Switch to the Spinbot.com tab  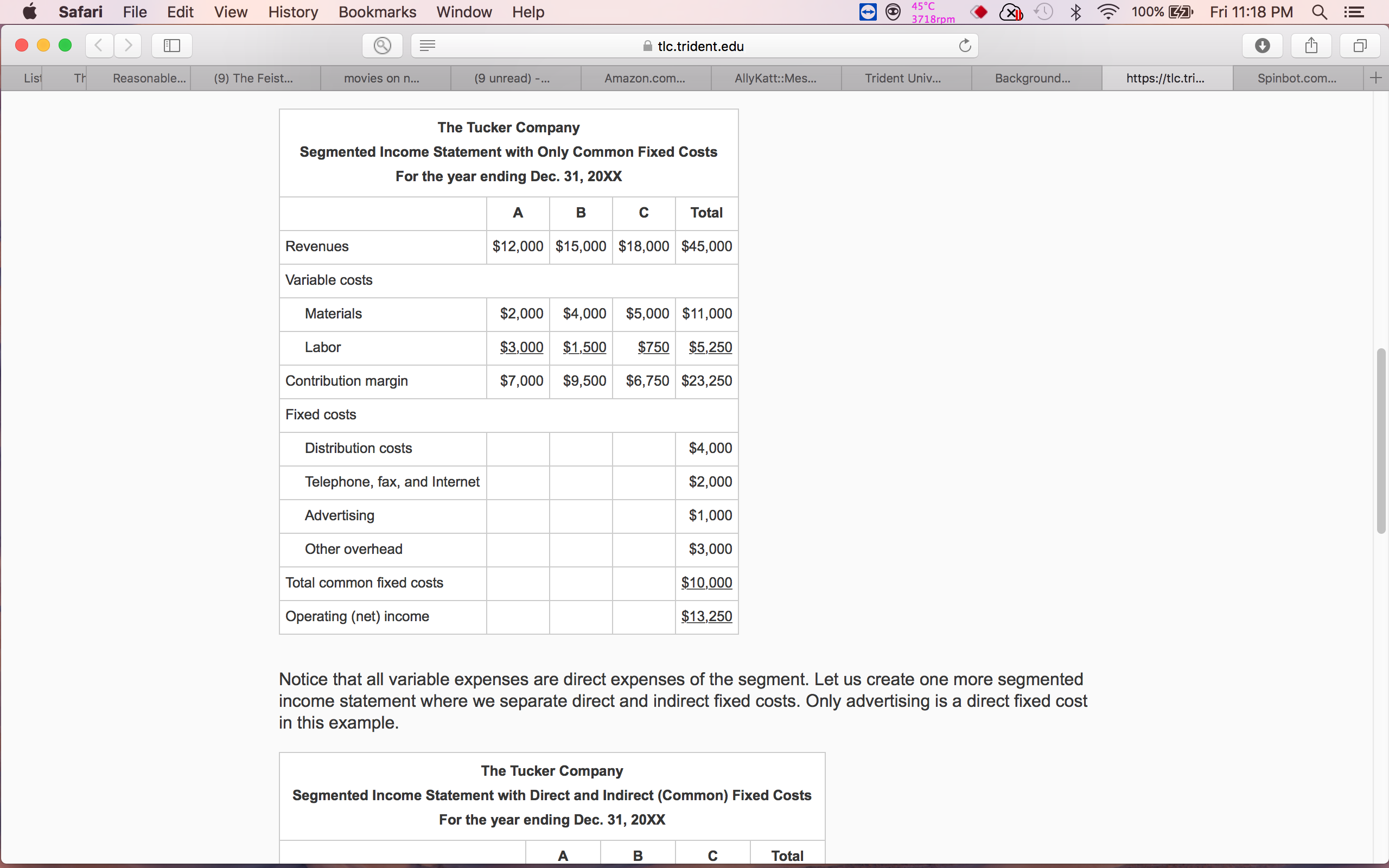click(x=1297, y=78)
